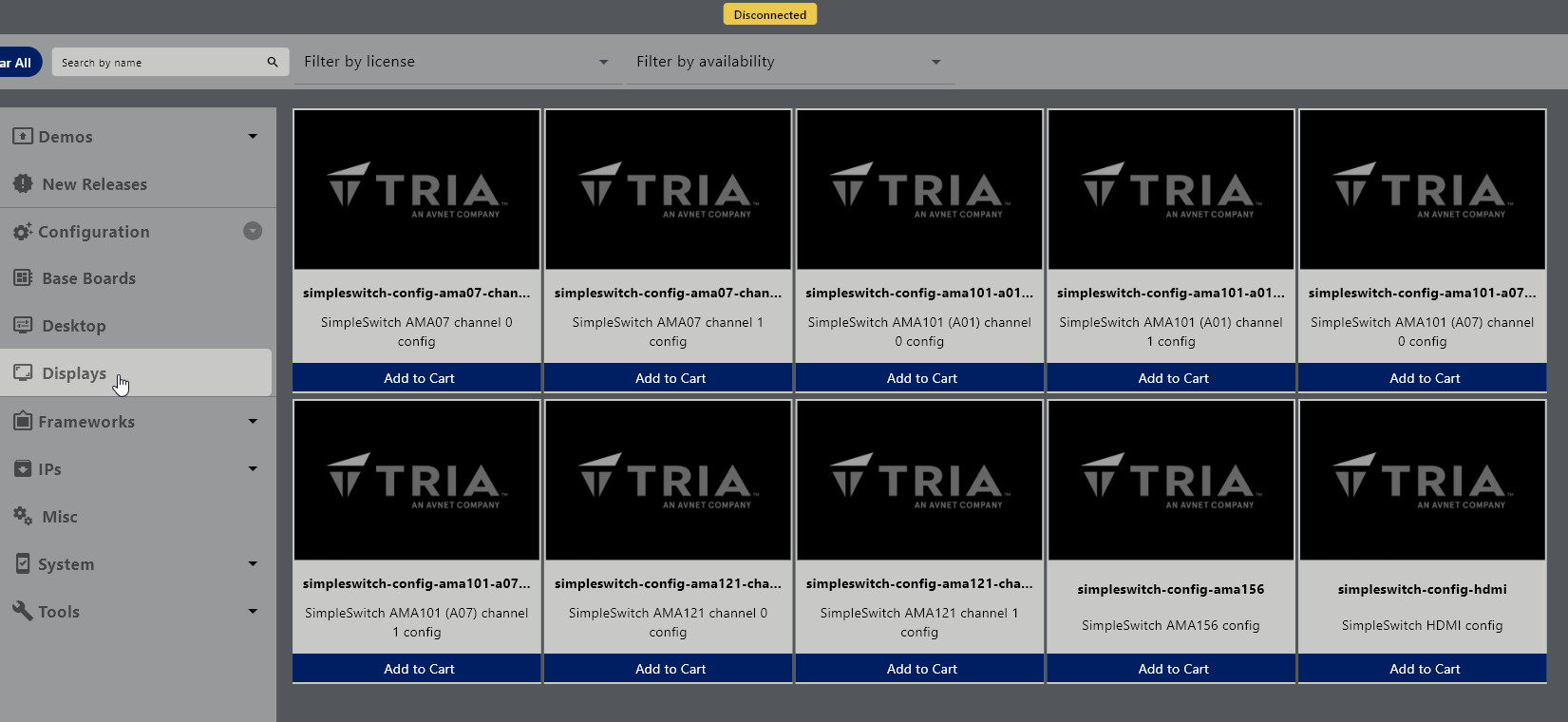This screenshot has width=1568, height=722.
Task: Click the Tools wrench icon
Action: tap(23, 611)
